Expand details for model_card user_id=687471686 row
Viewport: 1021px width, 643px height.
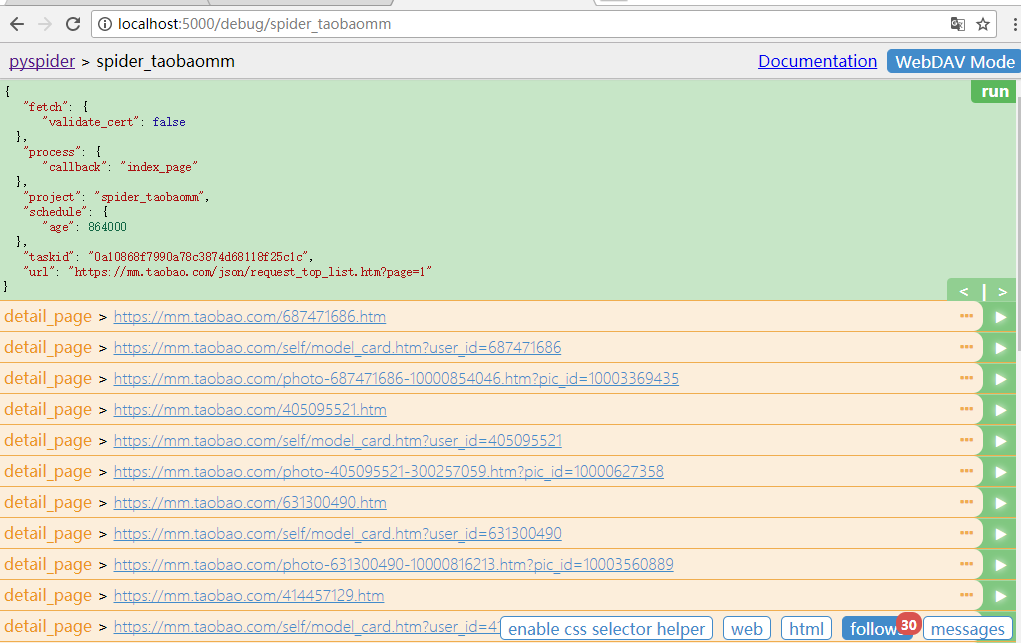(x=966, y=347)
